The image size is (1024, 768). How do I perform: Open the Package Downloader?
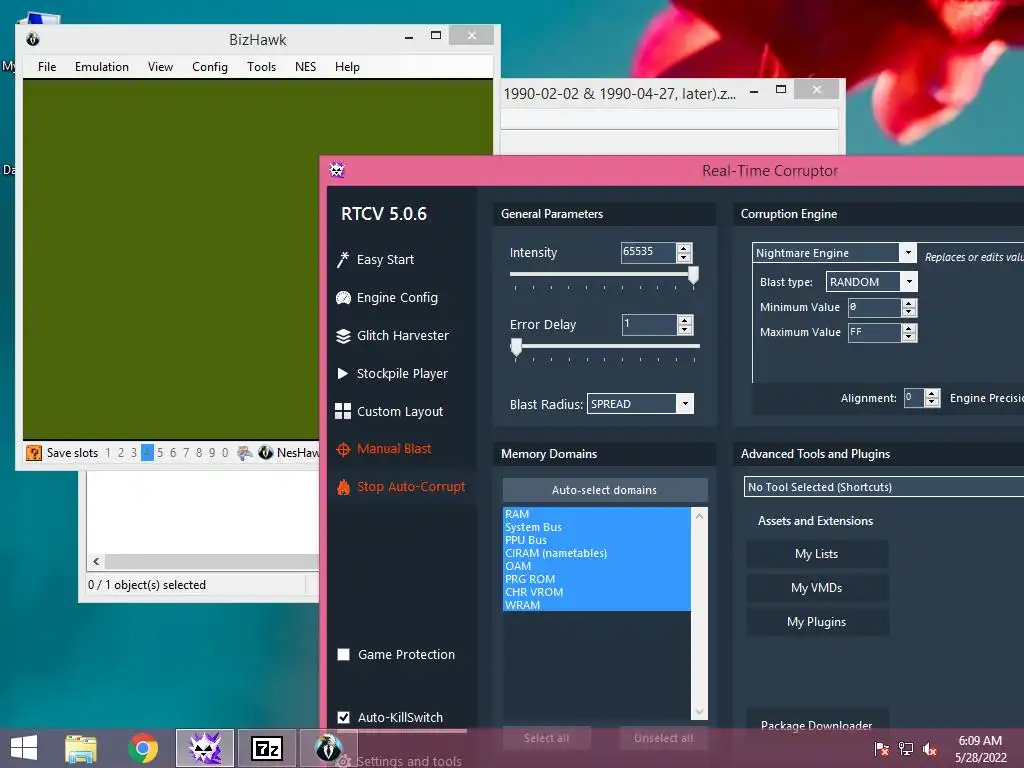[x=817, y=725]
